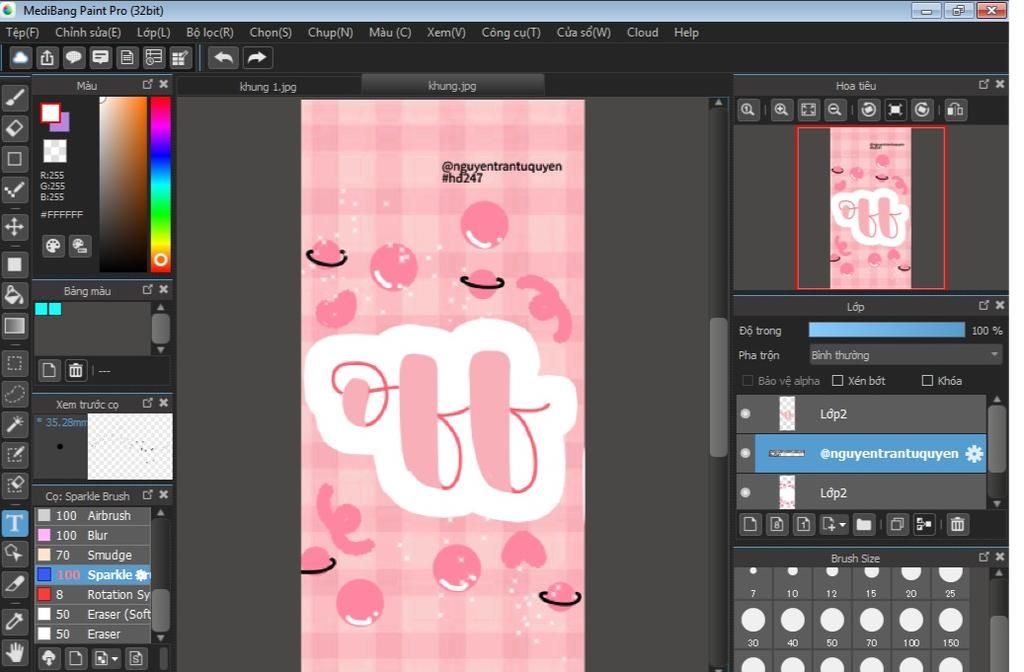1024x672 pixels.
Task: Hide the top Lớp2 layer
Action: pos(745,414)
